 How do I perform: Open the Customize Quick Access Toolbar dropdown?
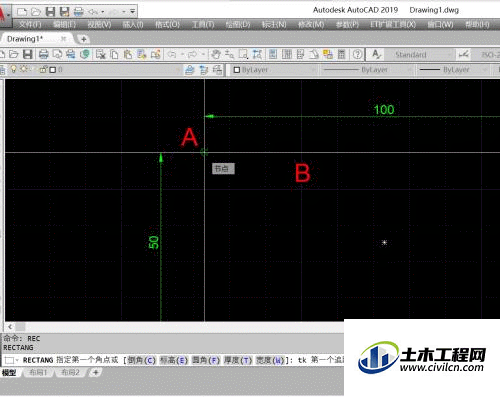tap(133, 12)
